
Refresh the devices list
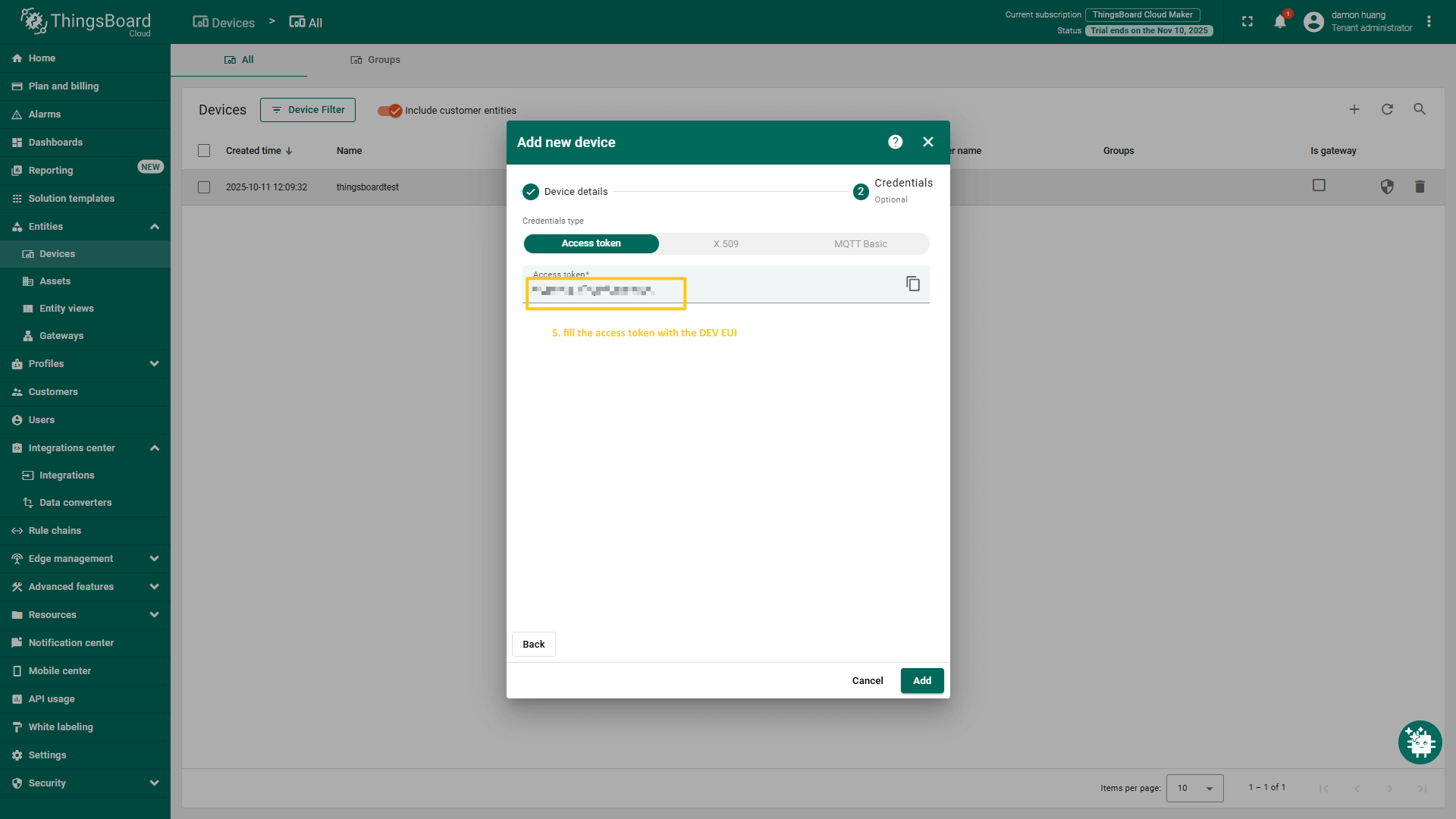pyautogui.click(x=1387, y=109)
